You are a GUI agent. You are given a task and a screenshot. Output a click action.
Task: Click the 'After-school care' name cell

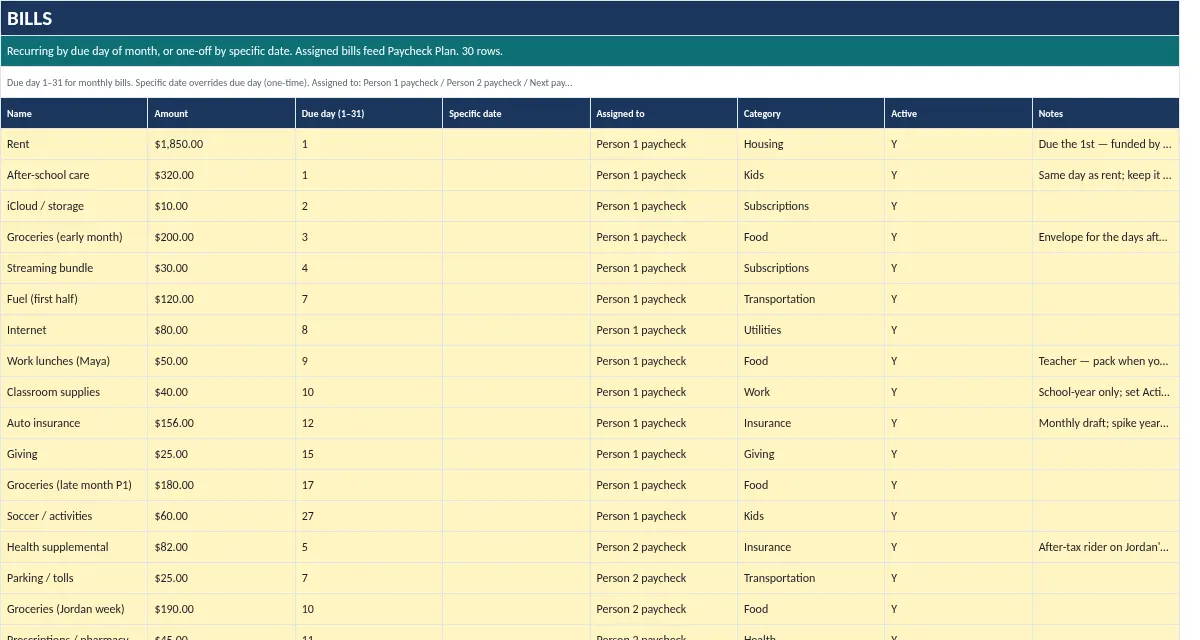(74, 175)
